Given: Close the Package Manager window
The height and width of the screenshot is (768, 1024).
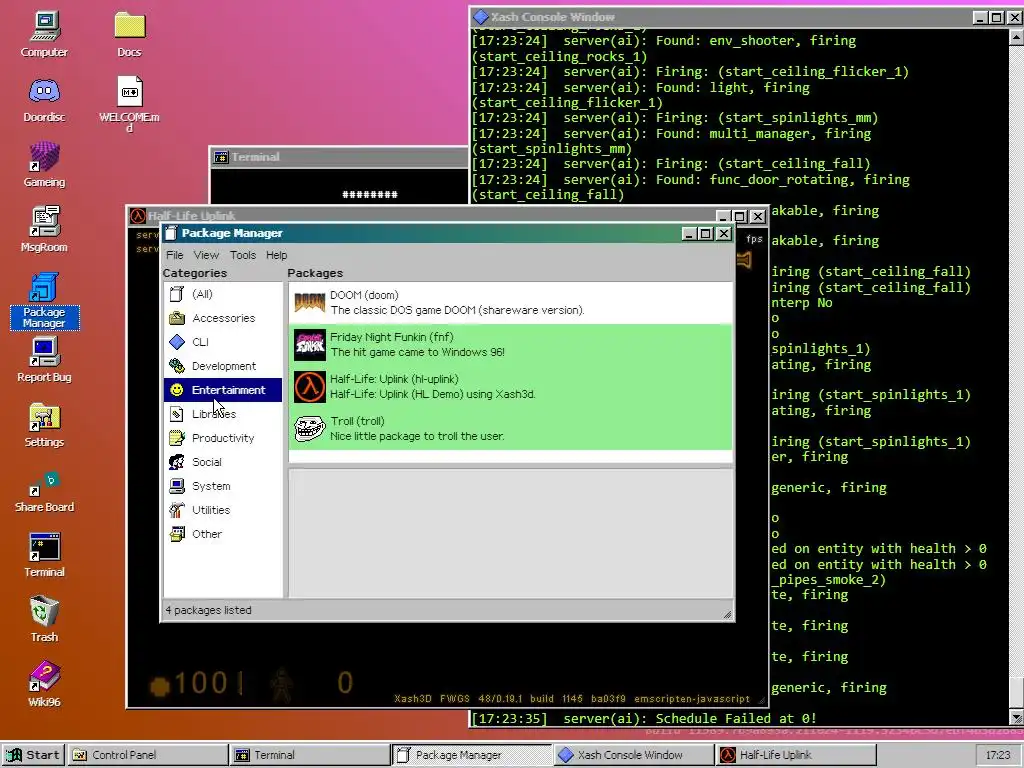Looking at the screenshot, I should coord(724,233).
